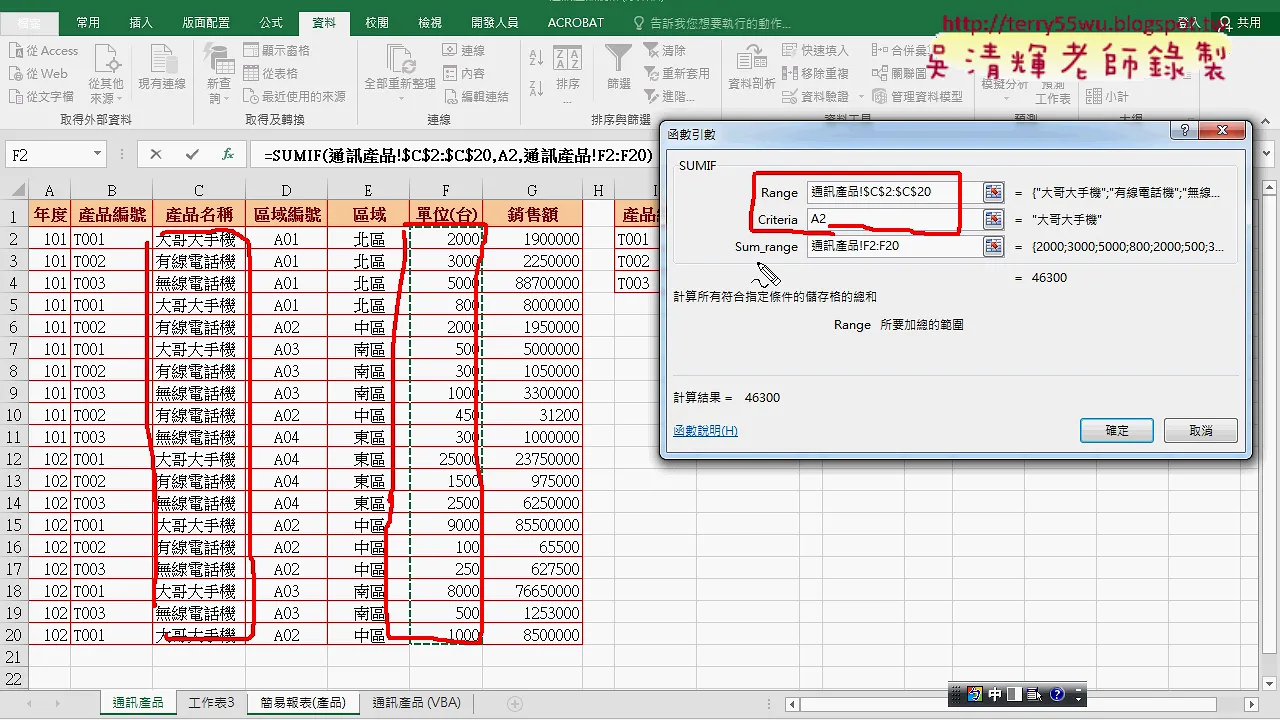Click into the Sum_range input field
This screenshot has width=1280, height=720.
(x=893, y=246)
